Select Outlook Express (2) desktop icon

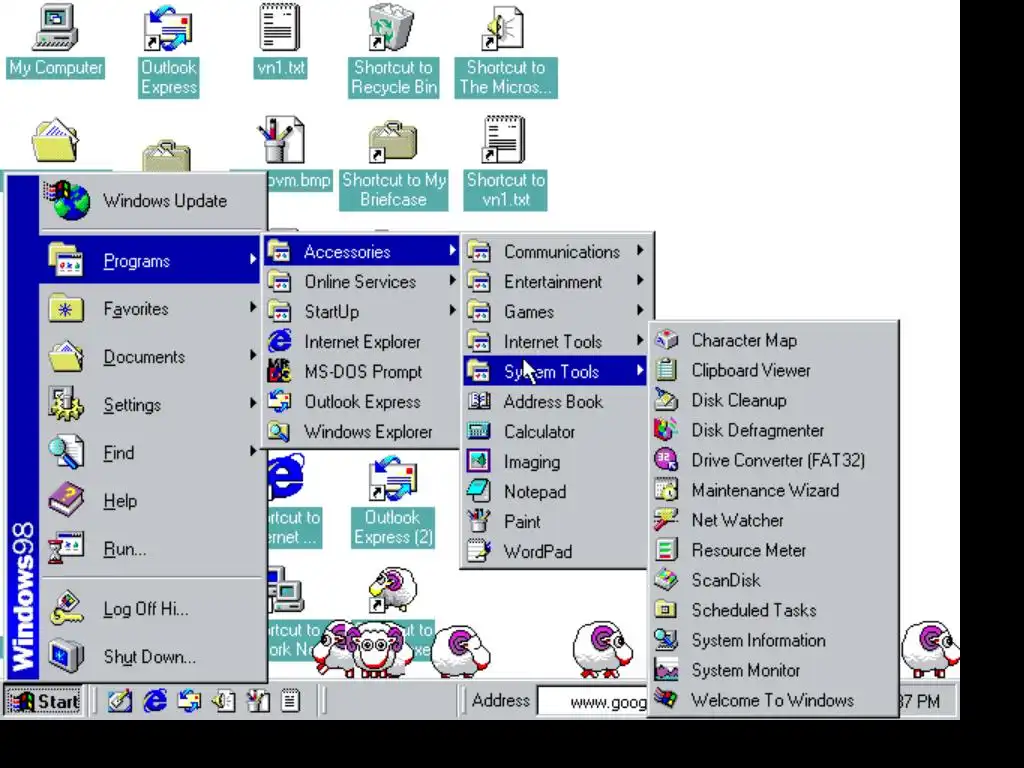(x=392, y=502)
